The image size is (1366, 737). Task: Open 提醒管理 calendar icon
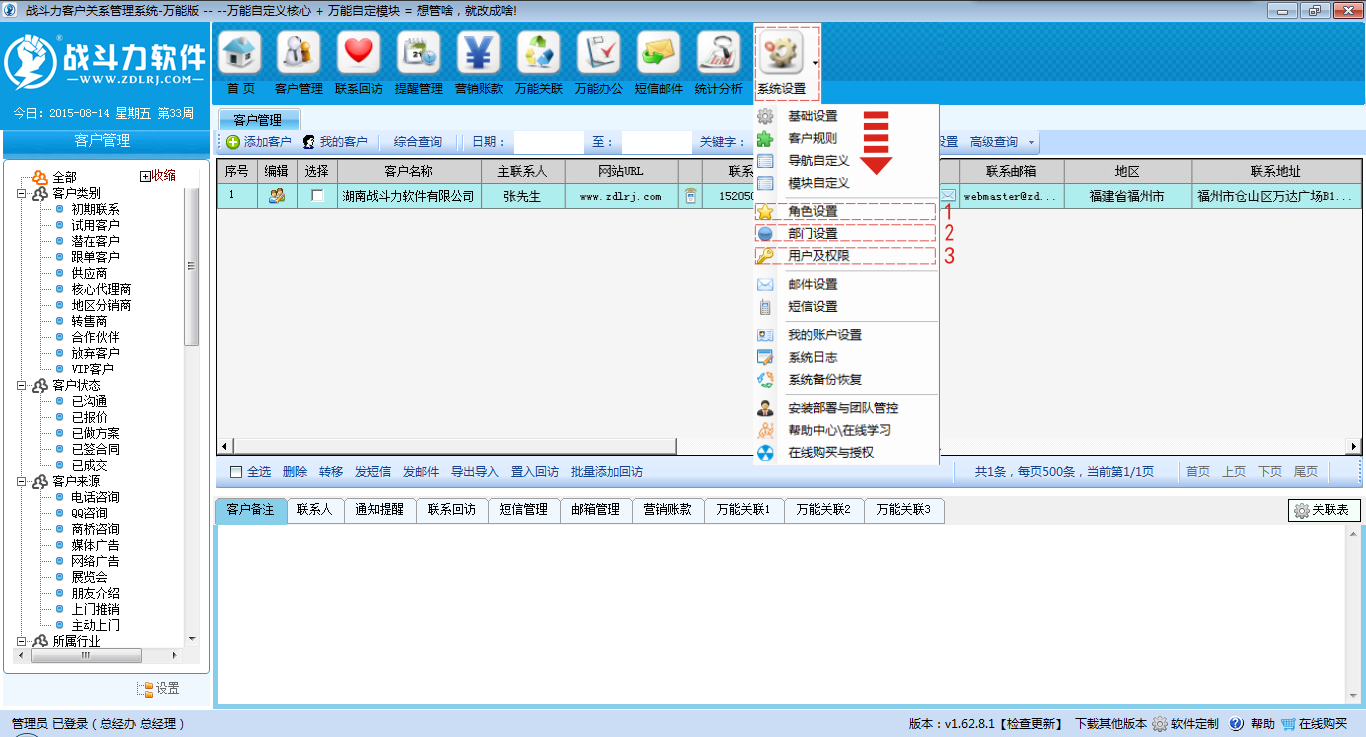(419, 53)
